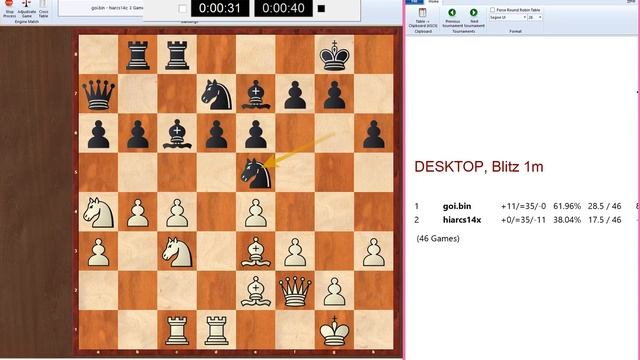Screen dimensions: 640x360
Task: Select the black queen on a7
Action: [98, 94]
